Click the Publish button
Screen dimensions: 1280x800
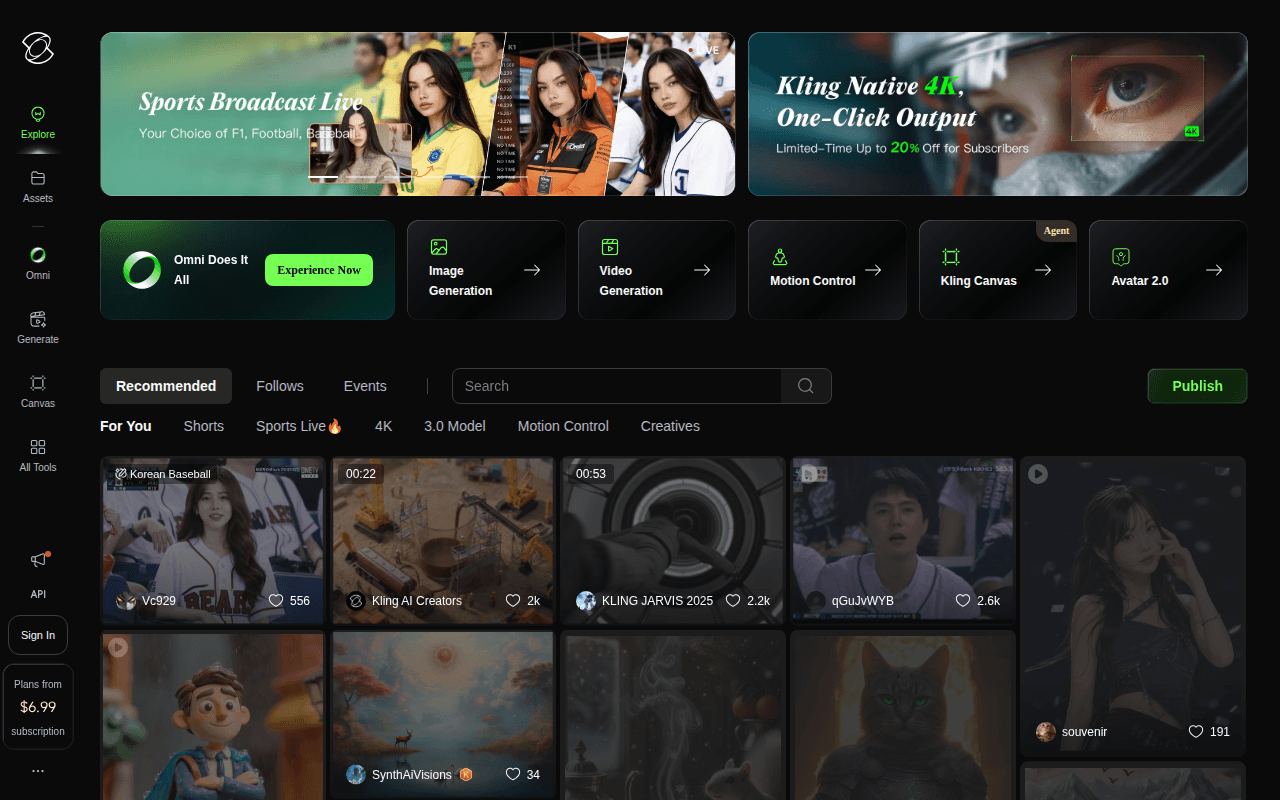coord(1197,386)
